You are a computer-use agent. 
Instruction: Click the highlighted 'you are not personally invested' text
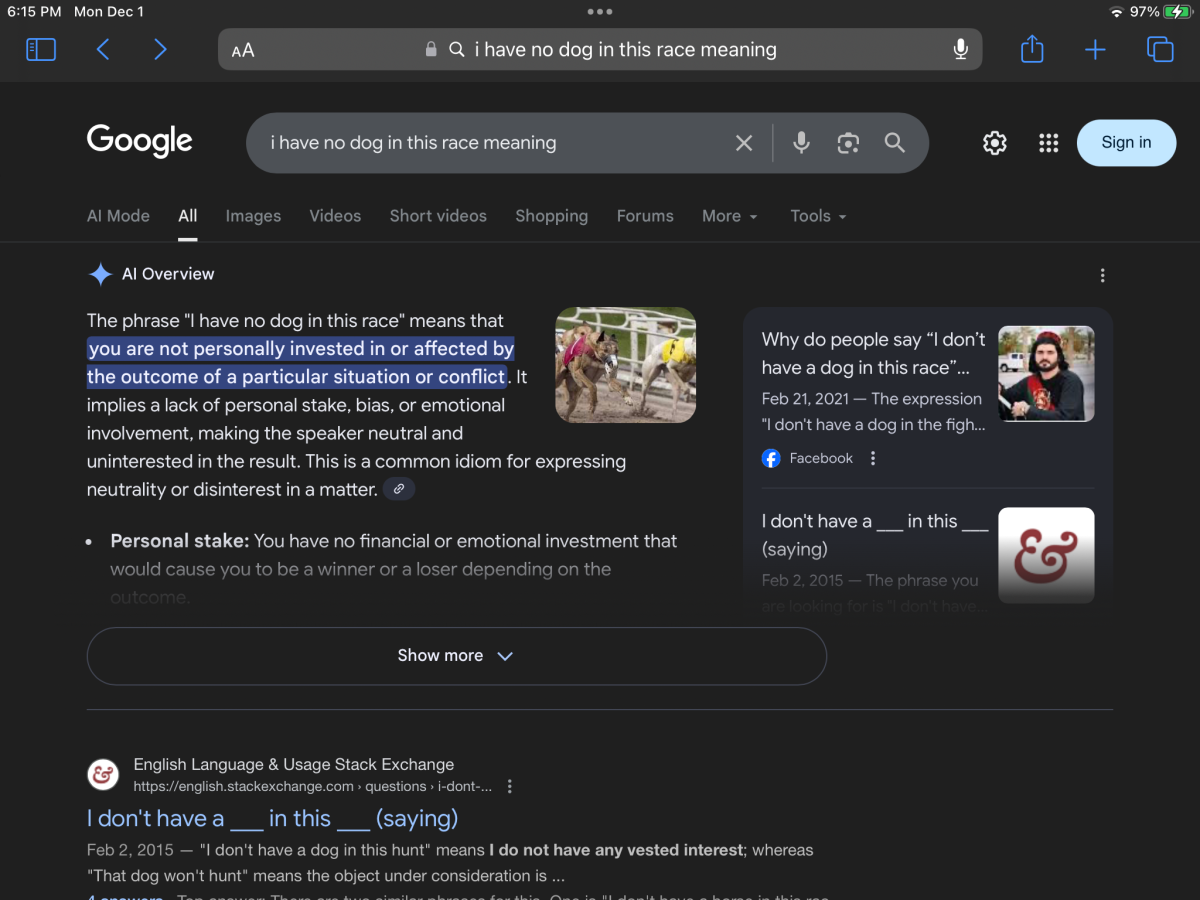pos(300,362)
